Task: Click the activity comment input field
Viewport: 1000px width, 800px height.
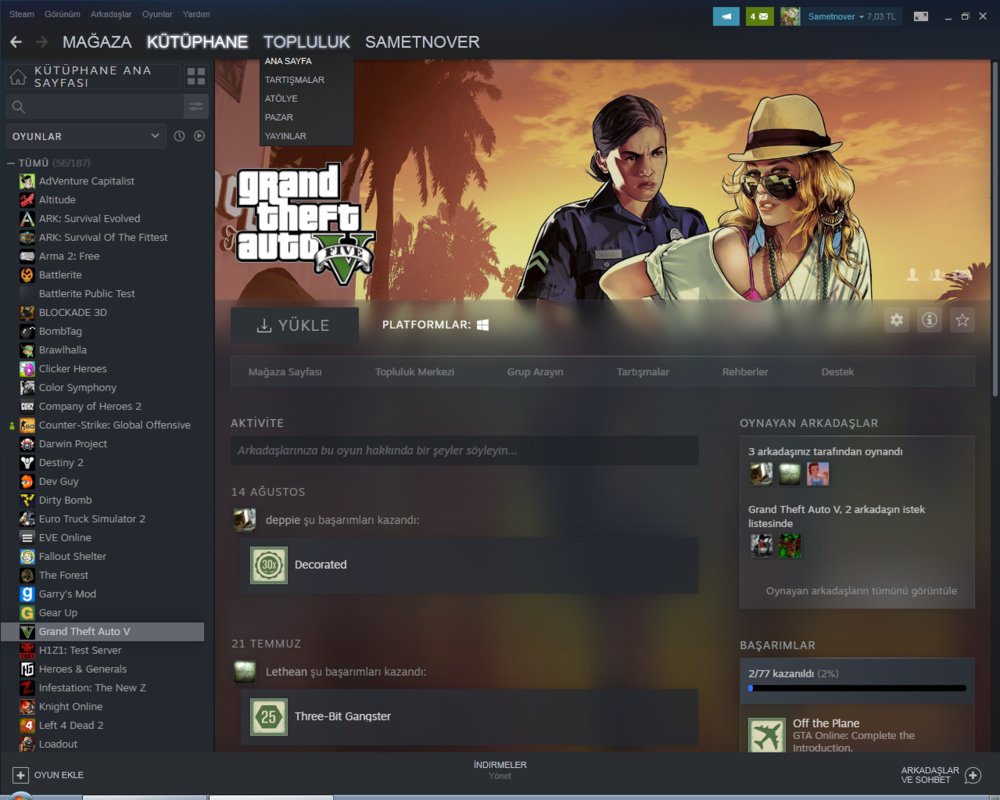Action: 464,450
